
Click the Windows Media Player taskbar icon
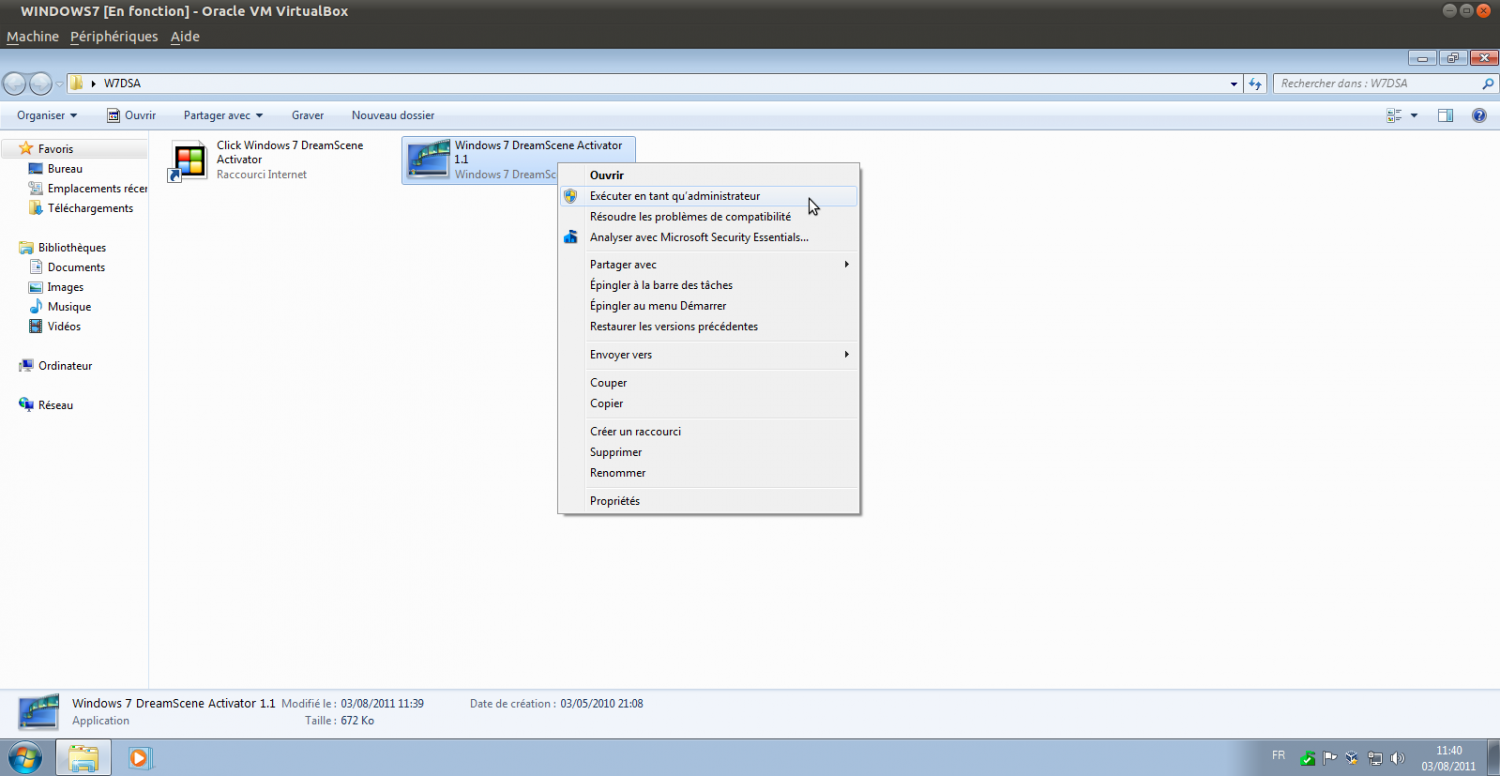point(139,758)
